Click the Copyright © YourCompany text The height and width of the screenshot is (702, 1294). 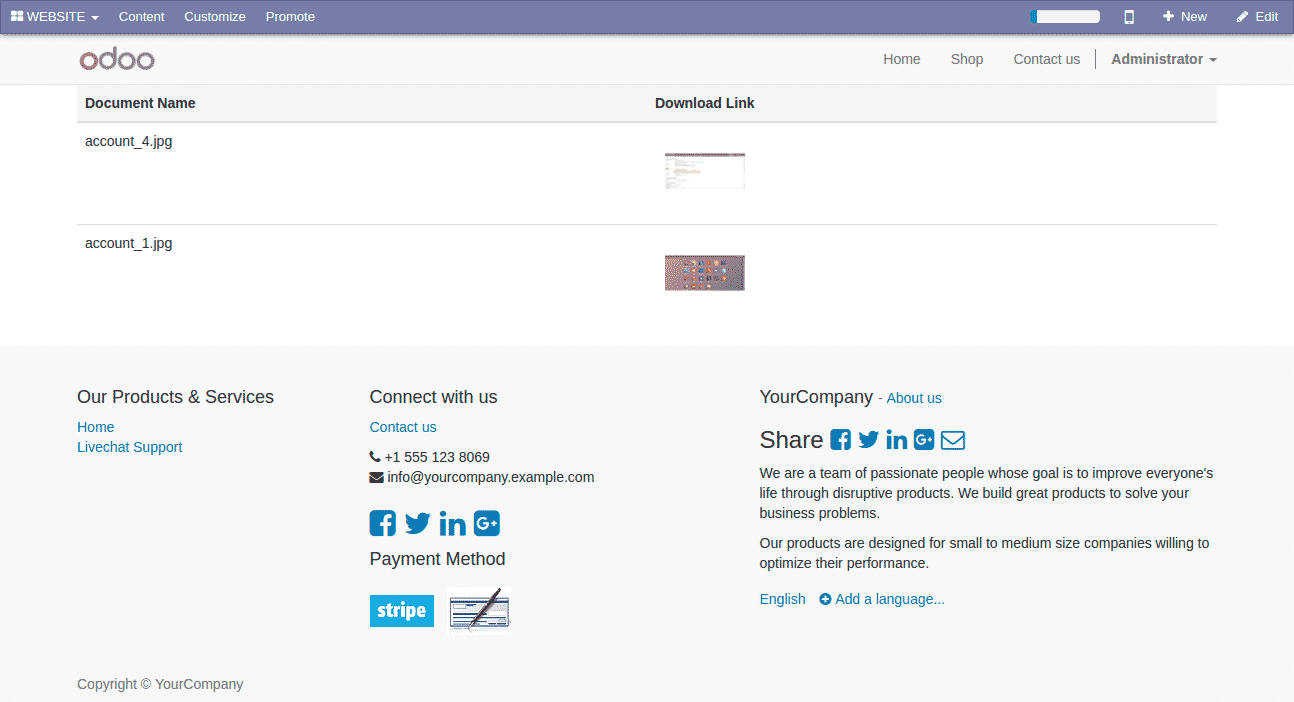(160, 684)
